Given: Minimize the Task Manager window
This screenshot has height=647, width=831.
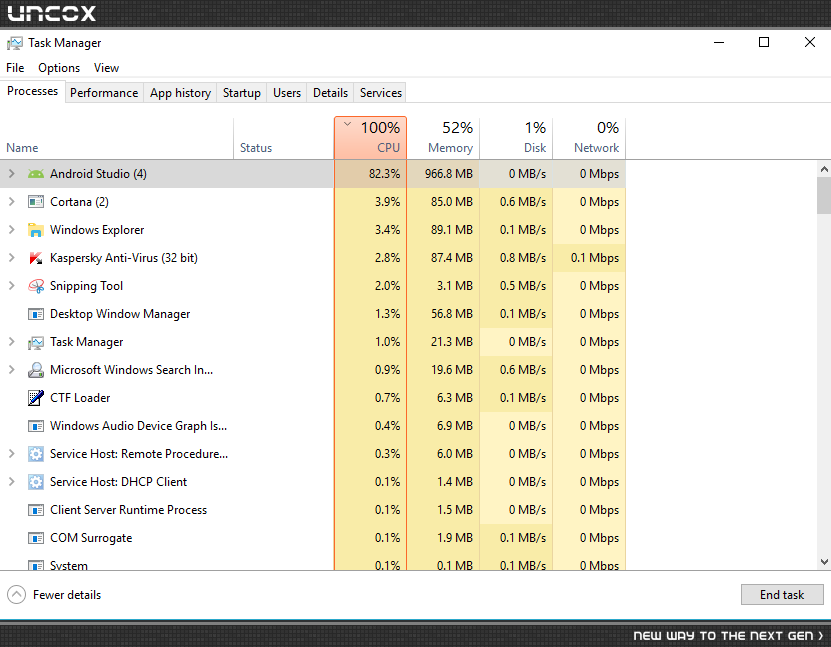Looking at the screenshot, I should 719,42.
